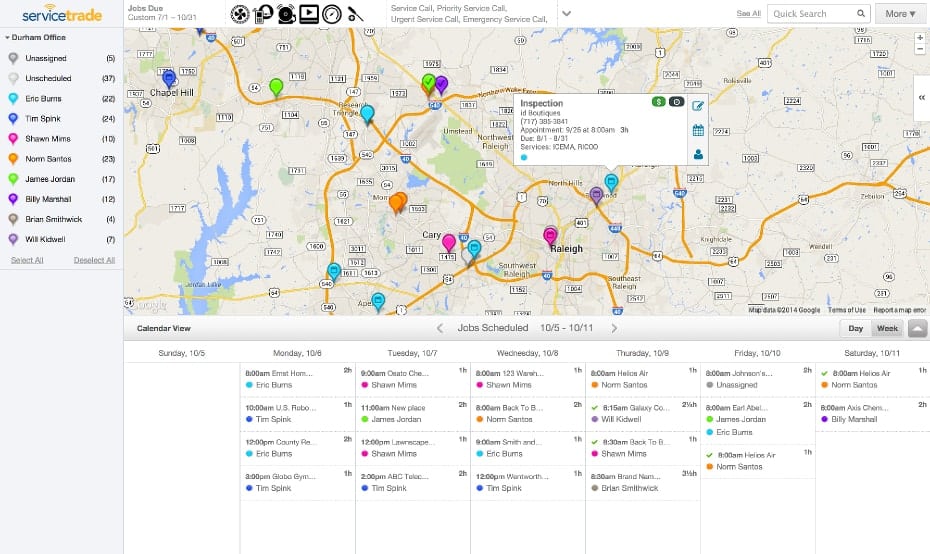Click the See All link
This screenshot has height=554, width=930.
point(748,14)
